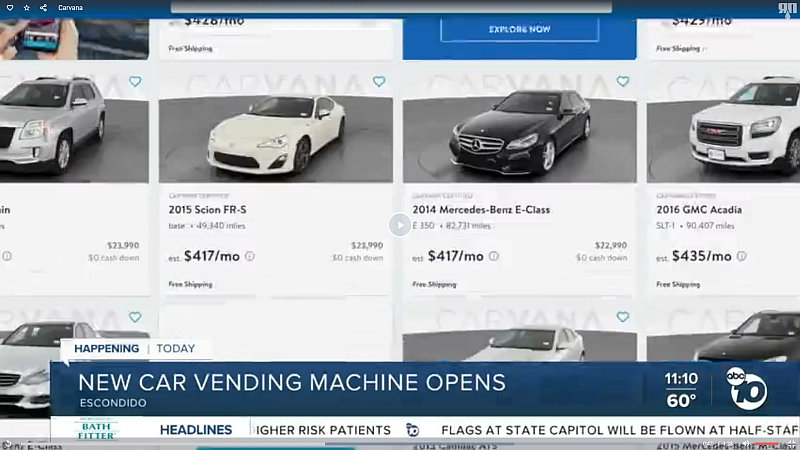
Task: Click the Carvana title text in top bar
Action: pos(70,8)
